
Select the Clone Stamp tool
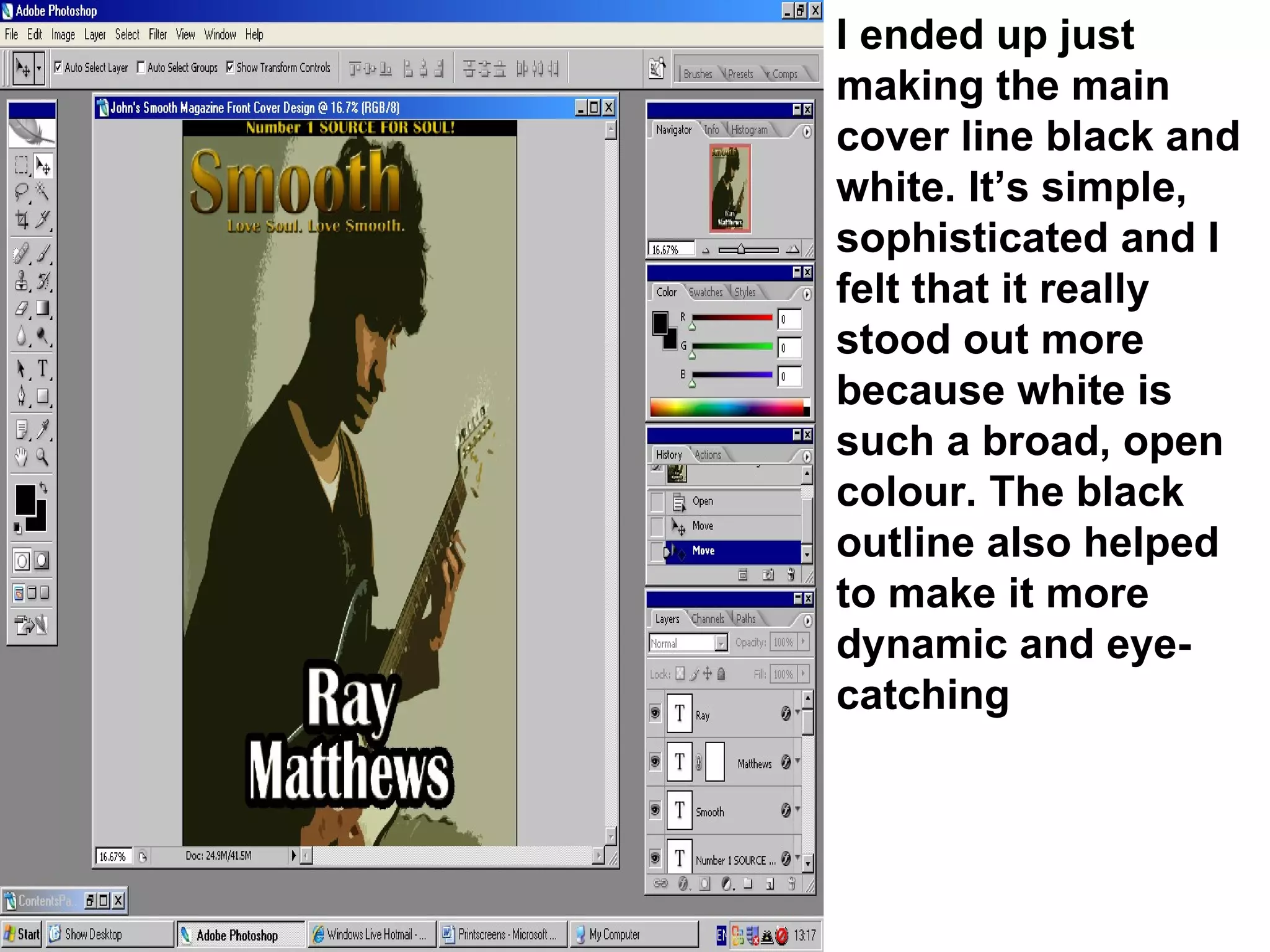coord(21,281)
